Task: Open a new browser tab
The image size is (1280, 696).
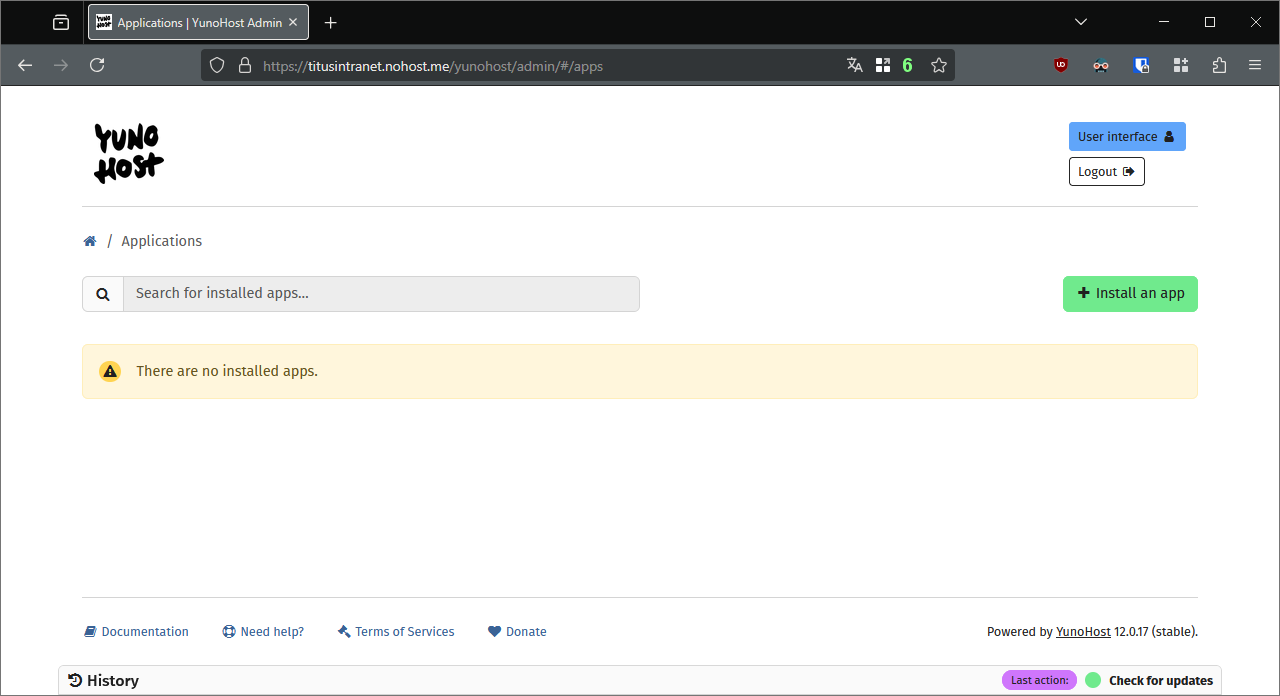Action: [331, 22]
